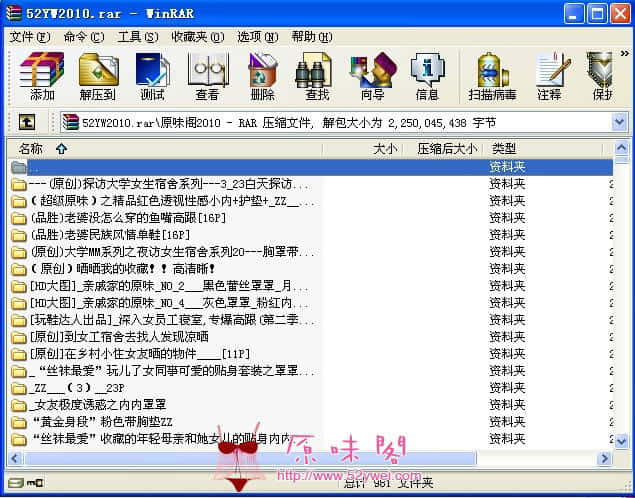Click the drive icon in status bar

[x=16, y=483]
